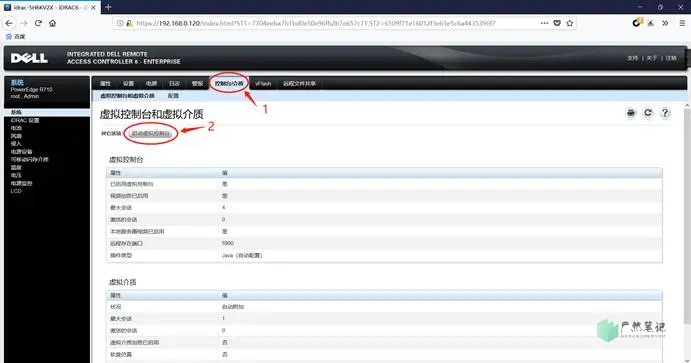
Task: Open a new browser tab with plus button
Action: [x=108, y=7]
